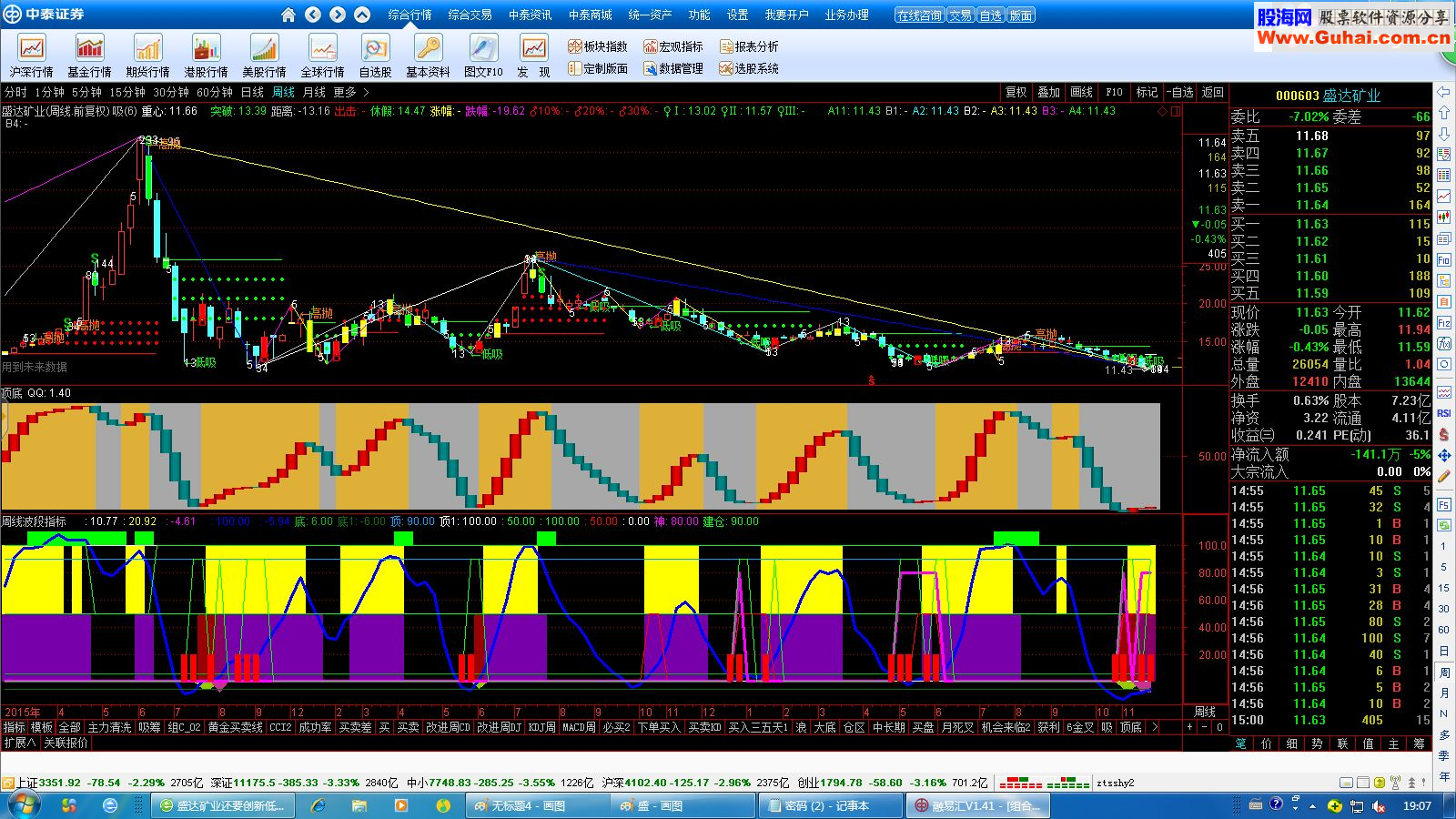Open the 设置 menu
Viewport: 1456px width, 819px height.
pos(737,15)
